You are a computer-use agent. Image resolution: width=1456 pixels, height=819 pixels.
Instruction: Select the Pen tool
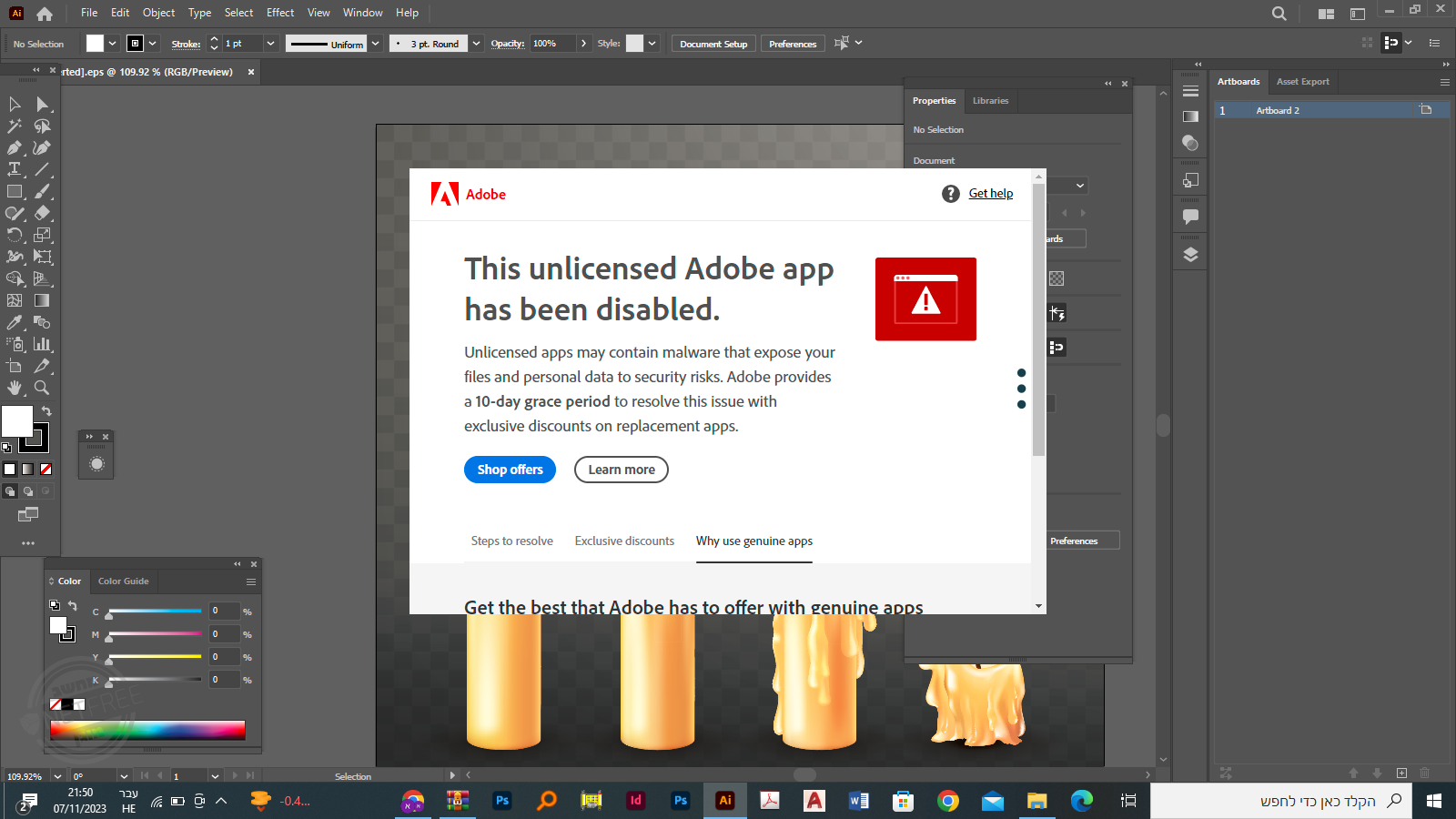(15, 147)
